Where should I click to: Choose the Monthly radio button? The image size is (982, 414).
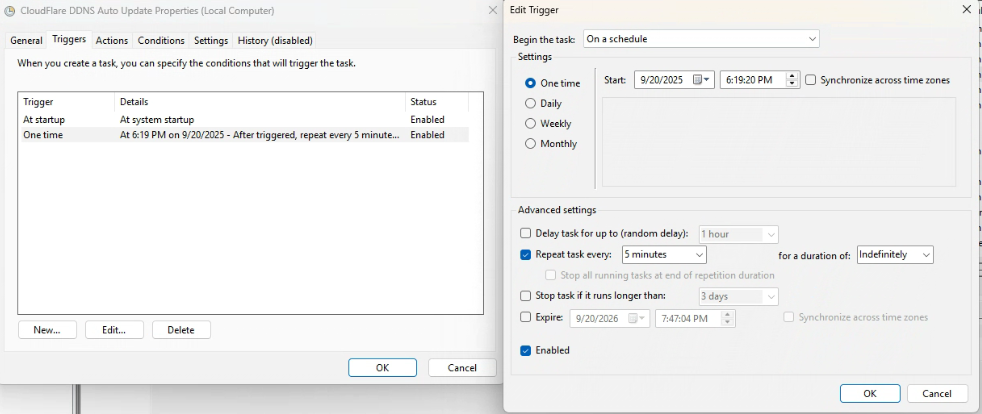point(531,143)
